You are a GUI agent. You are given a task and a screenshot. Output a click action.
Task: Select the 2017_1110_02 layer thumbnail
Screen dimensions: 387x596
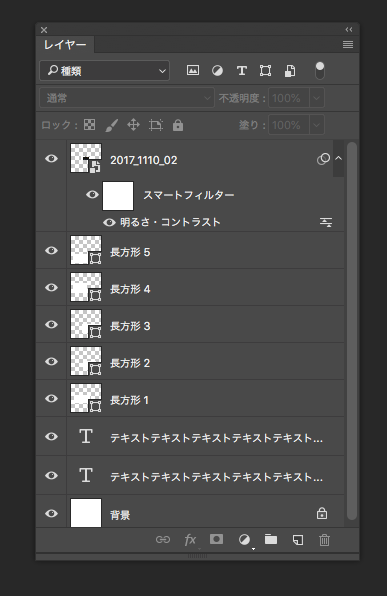click(x=86, y=158)
